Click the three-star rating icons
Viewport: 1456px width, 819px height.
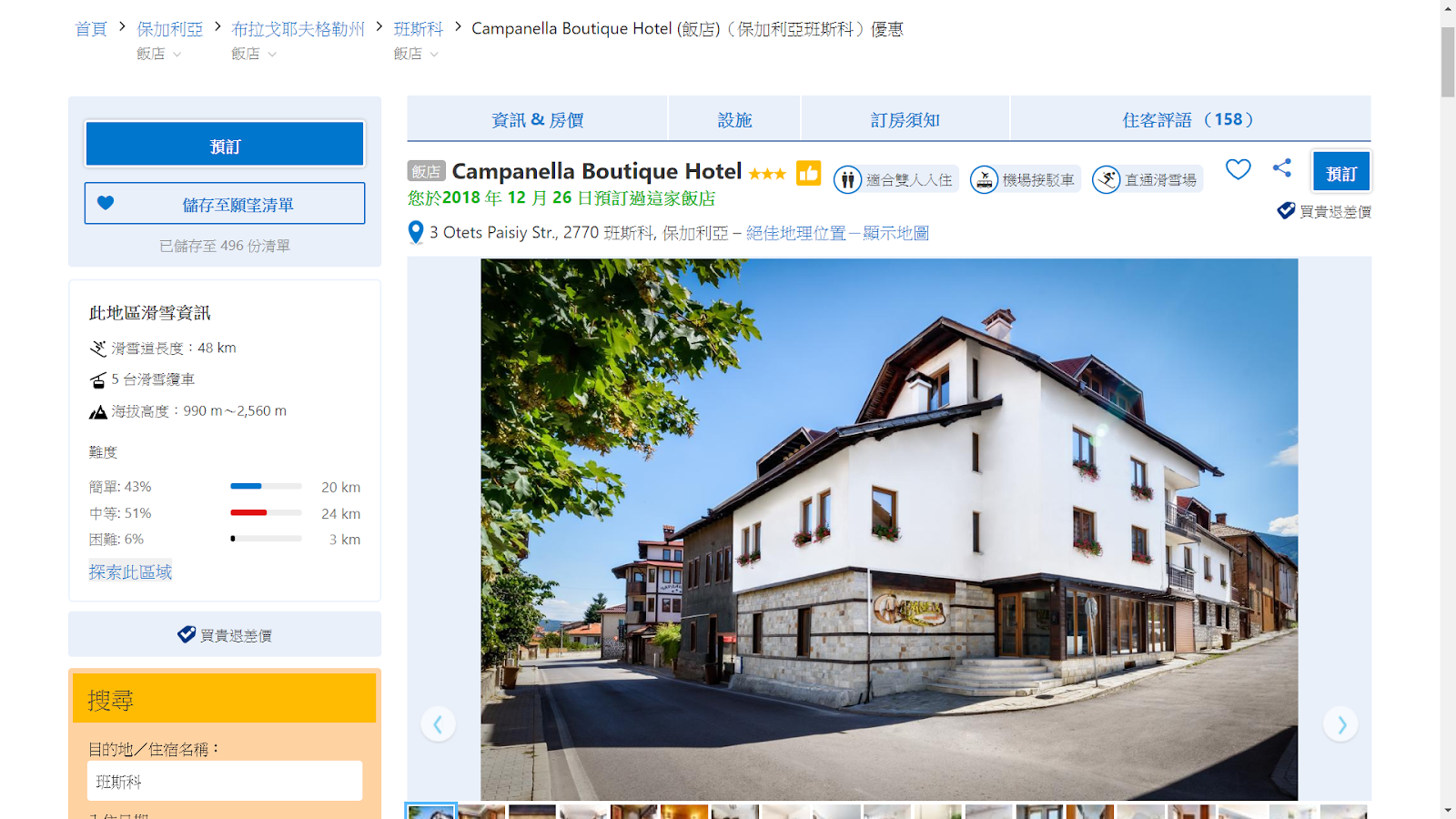tap(767, 173)
